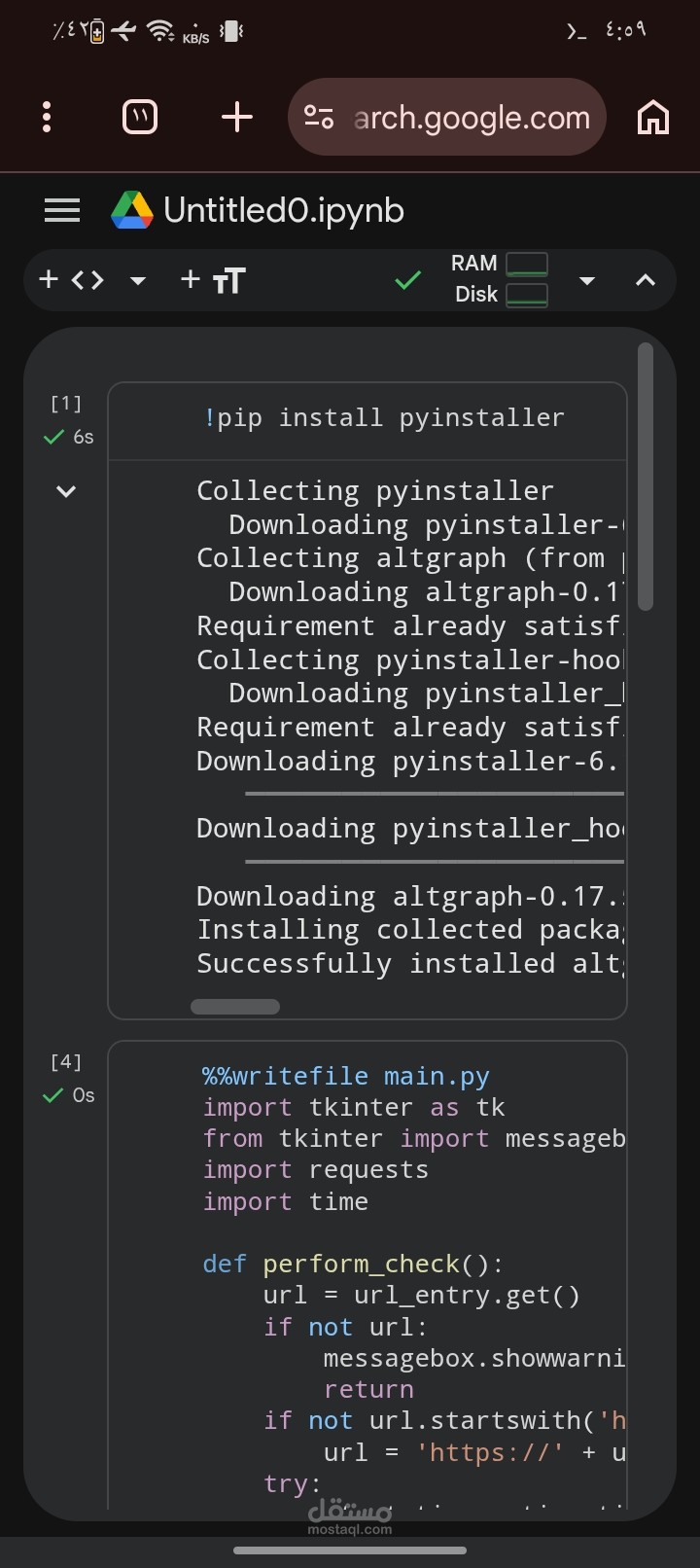
Task: Tap the Untitled0.ipynb notebook title
Action: click(284, 210)
